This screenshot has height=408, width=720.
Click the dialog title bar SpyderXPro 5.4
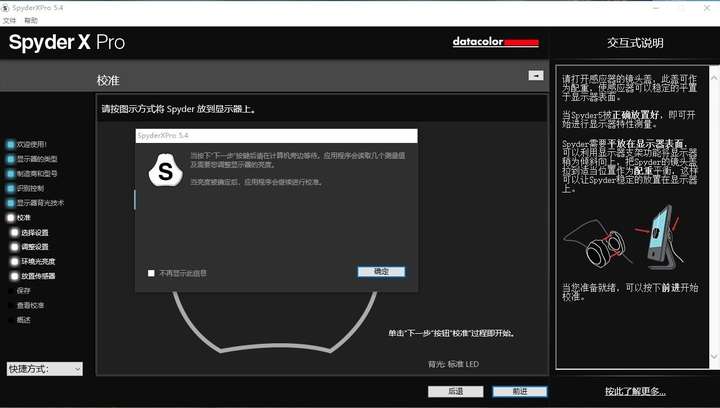click(x=276, y=136)
